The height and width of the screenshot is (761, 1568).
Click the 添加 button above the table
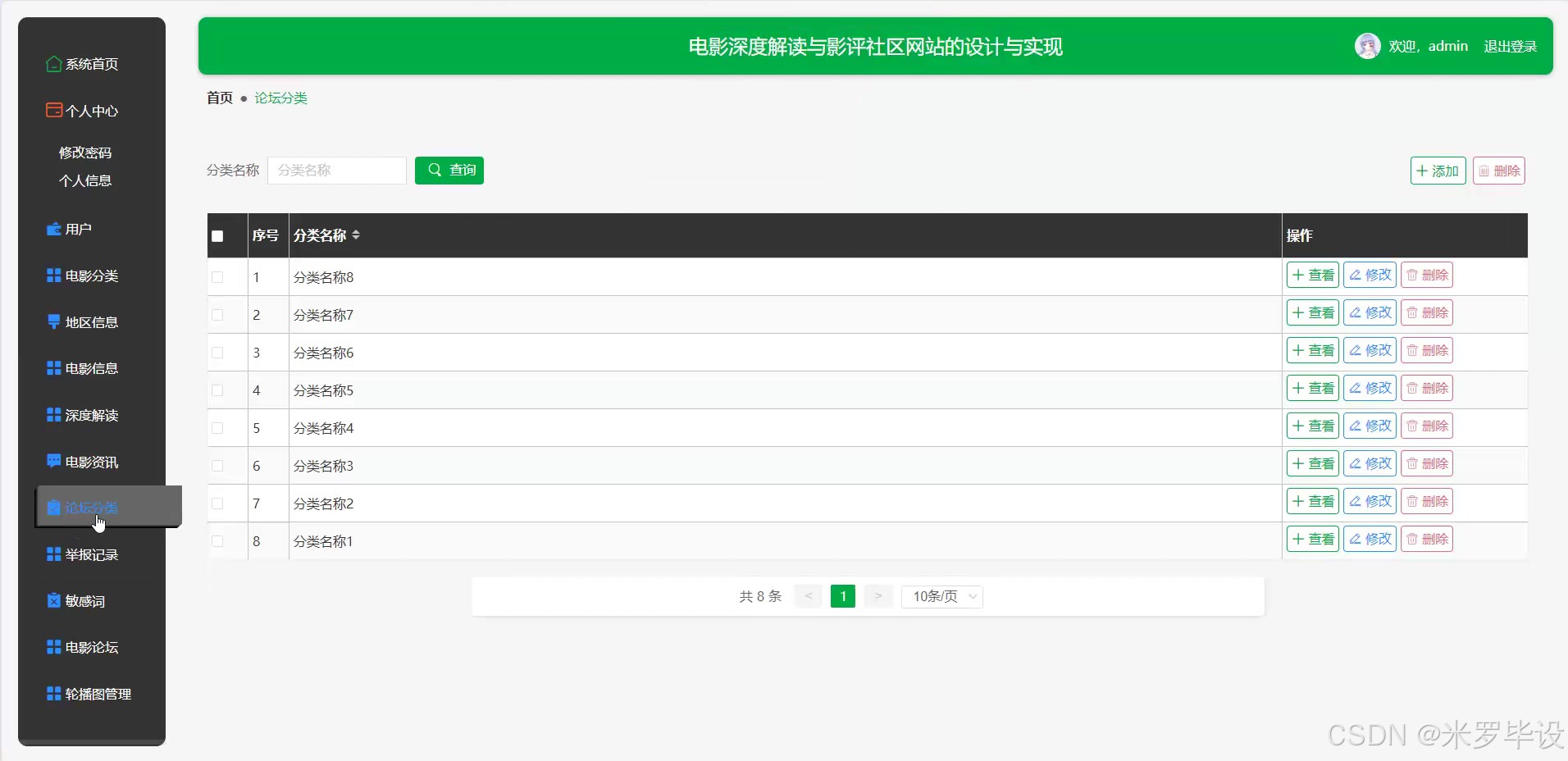pos(1438,171)
